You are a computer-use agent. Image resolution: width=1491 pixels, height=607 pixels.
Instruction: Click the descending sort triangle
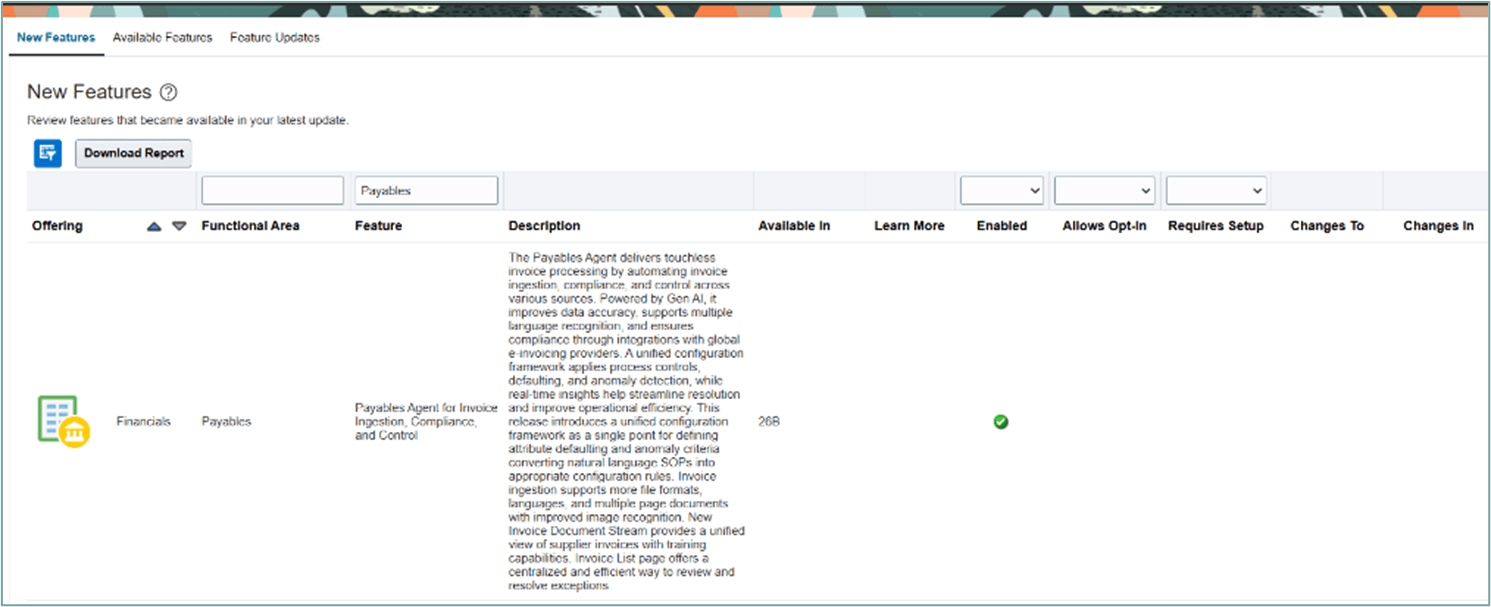tap(178, 226)
